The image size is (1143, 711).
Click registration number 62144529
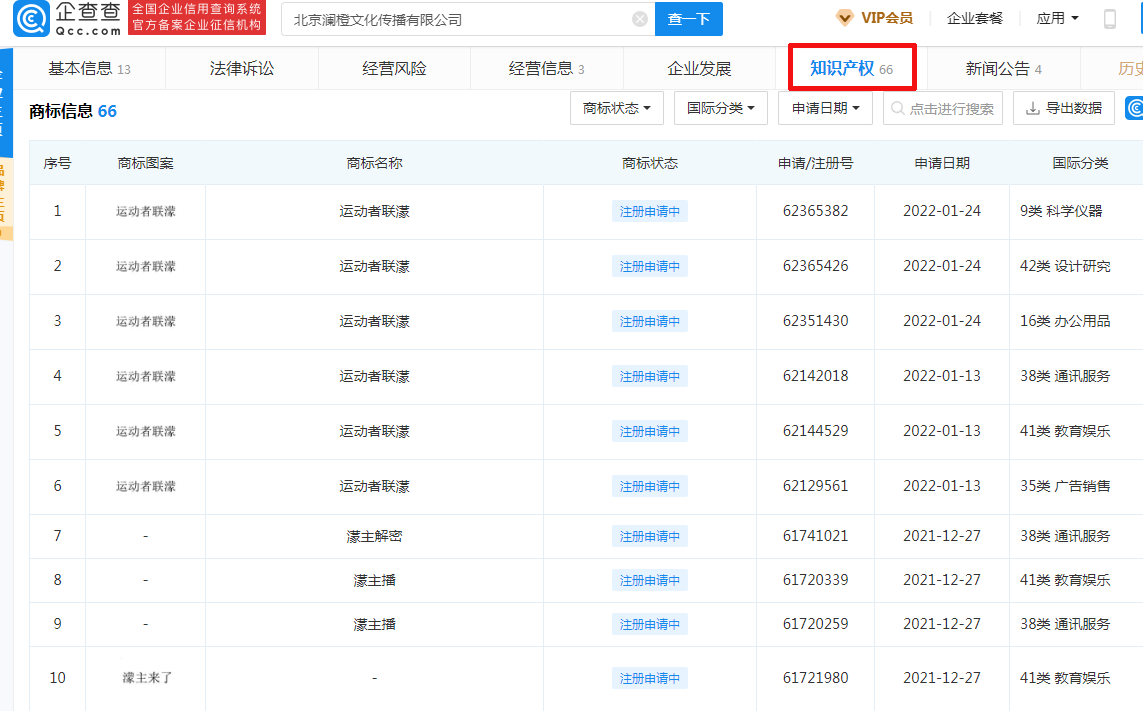pos(816,430)
